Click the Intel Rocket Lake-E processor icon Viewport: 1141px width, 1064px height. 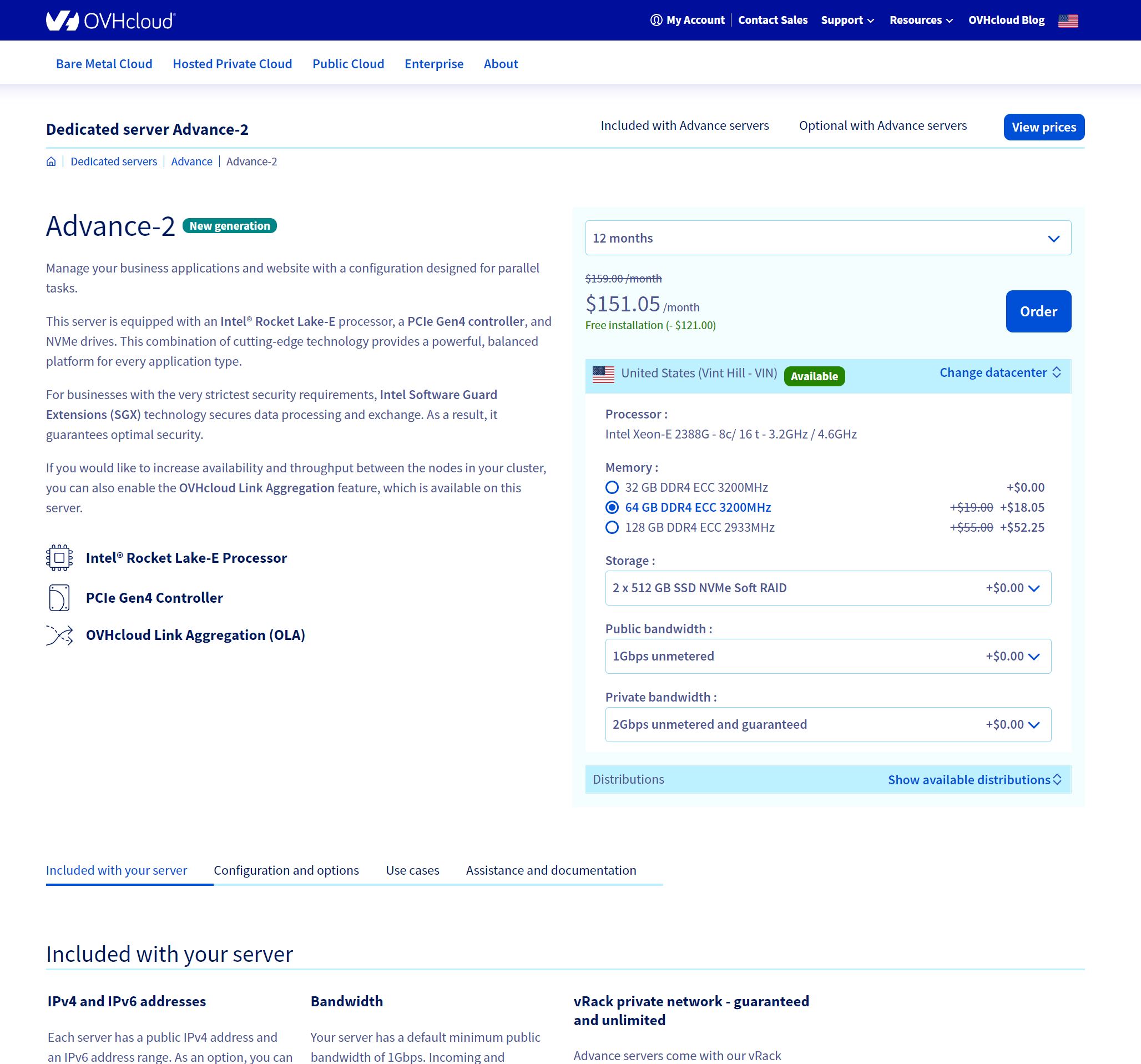point(59,557)
